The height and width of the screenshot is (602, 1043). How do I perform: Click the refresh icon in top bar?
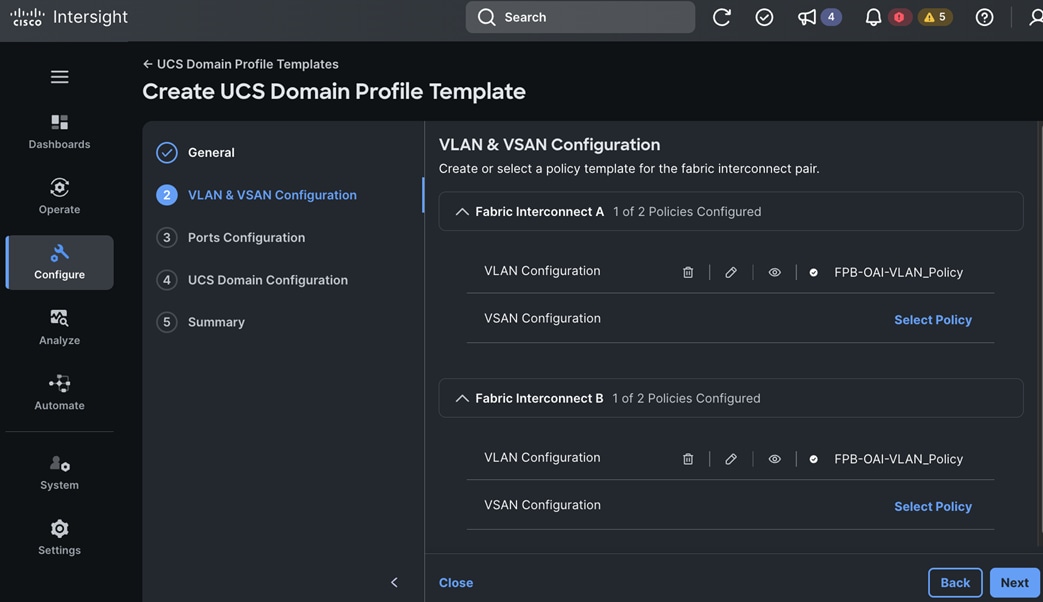point(722,17)
